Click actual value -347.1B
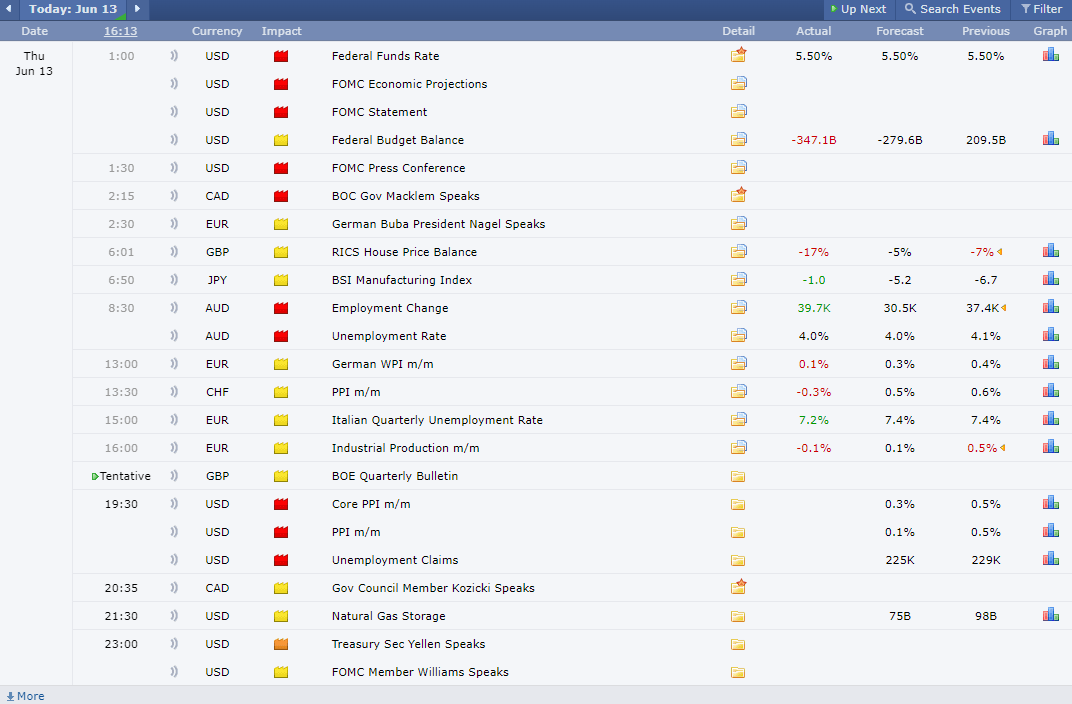1072x704 pixels. [x=814, y=139]
